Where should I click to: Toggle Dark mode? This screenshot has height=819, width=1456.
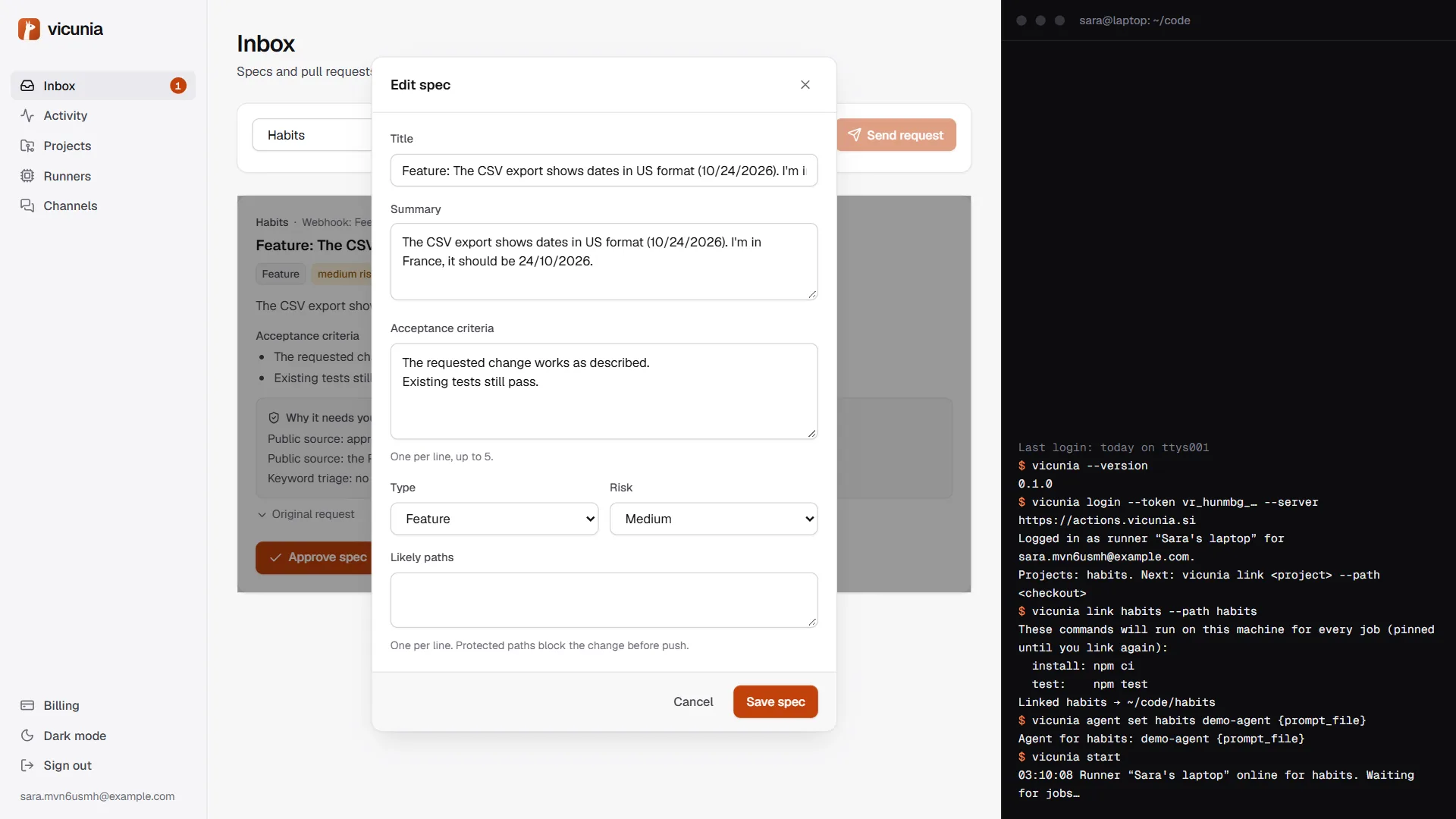(x=103, y=736)
